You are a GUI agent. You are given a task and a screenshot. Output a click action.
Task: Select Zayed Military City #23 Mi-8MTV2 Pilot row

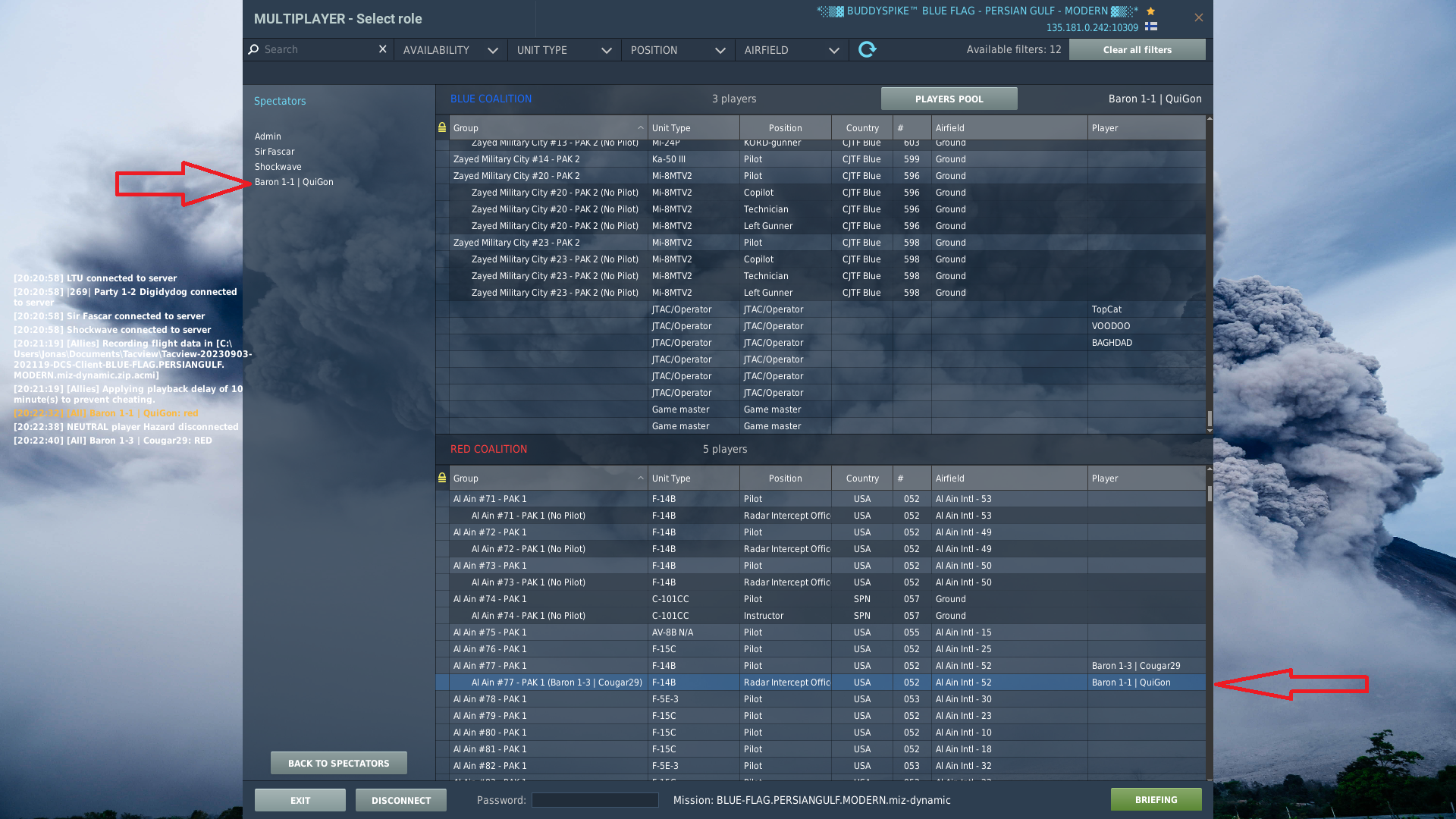coord(821,243)
